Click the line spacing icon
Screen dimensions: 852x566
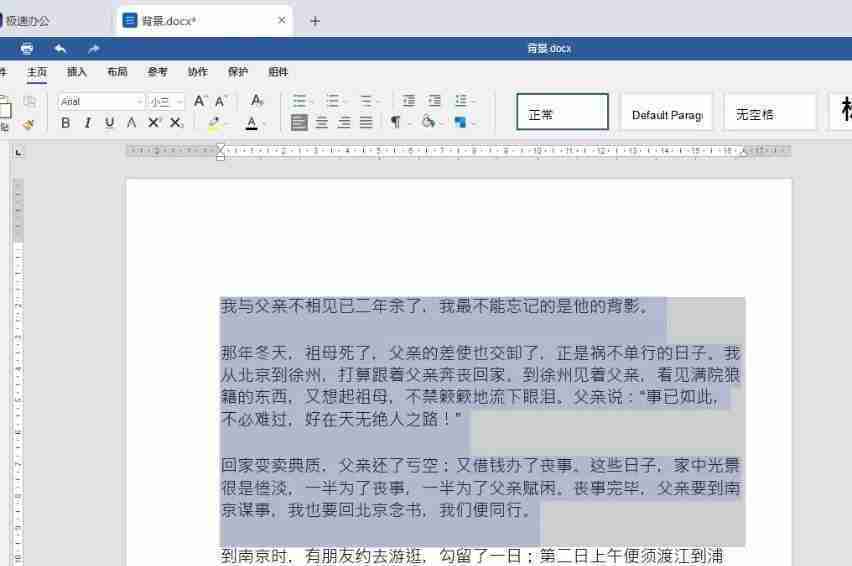pyautogui.click(x=461, y=101)
